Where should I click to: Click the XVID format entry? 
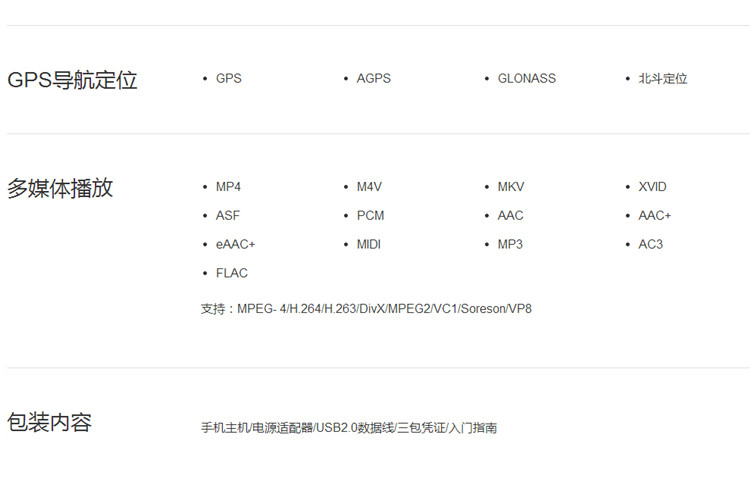[652, 187]
